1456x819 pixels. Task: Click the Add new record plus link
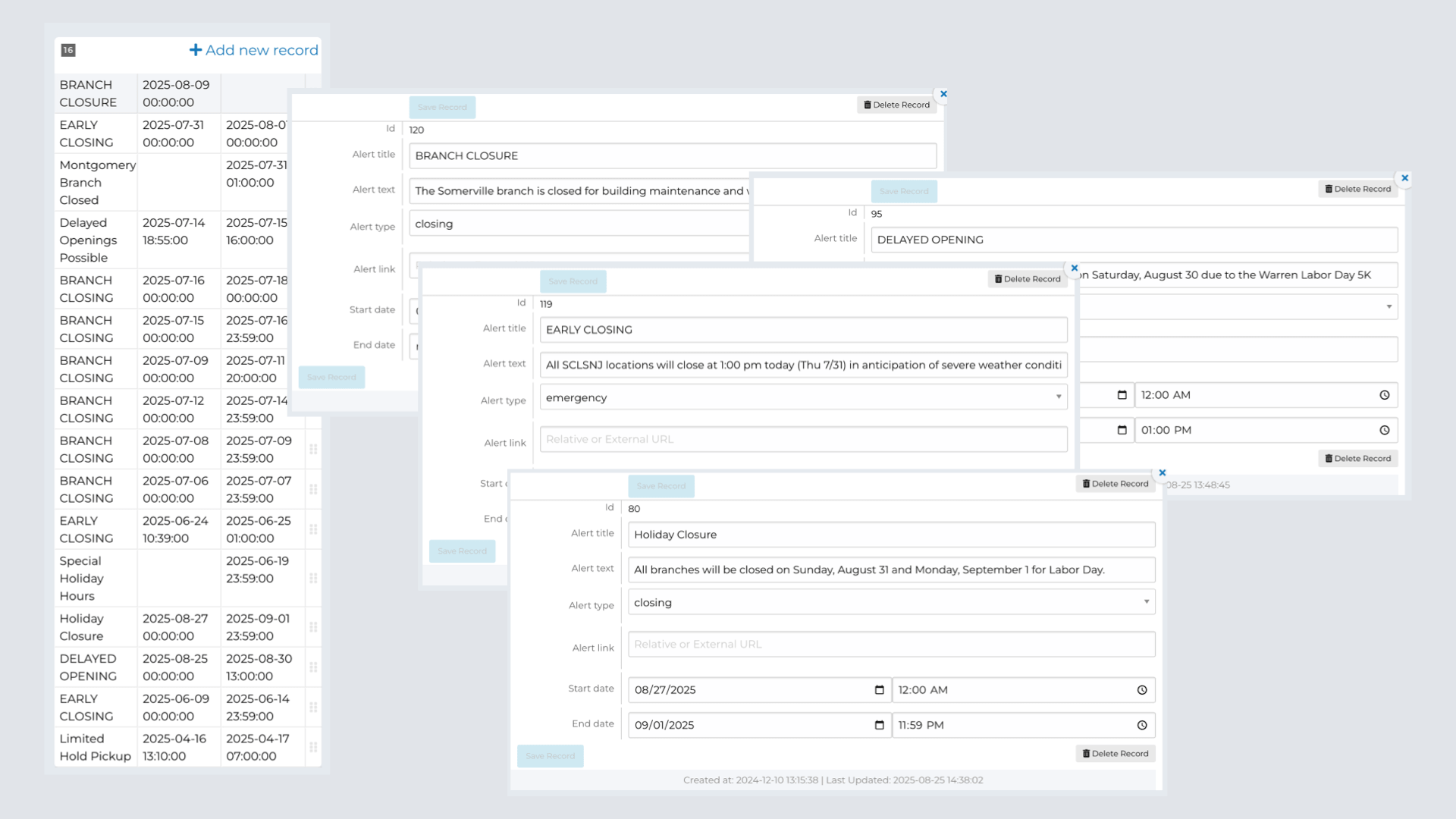(x=253, y=50)
